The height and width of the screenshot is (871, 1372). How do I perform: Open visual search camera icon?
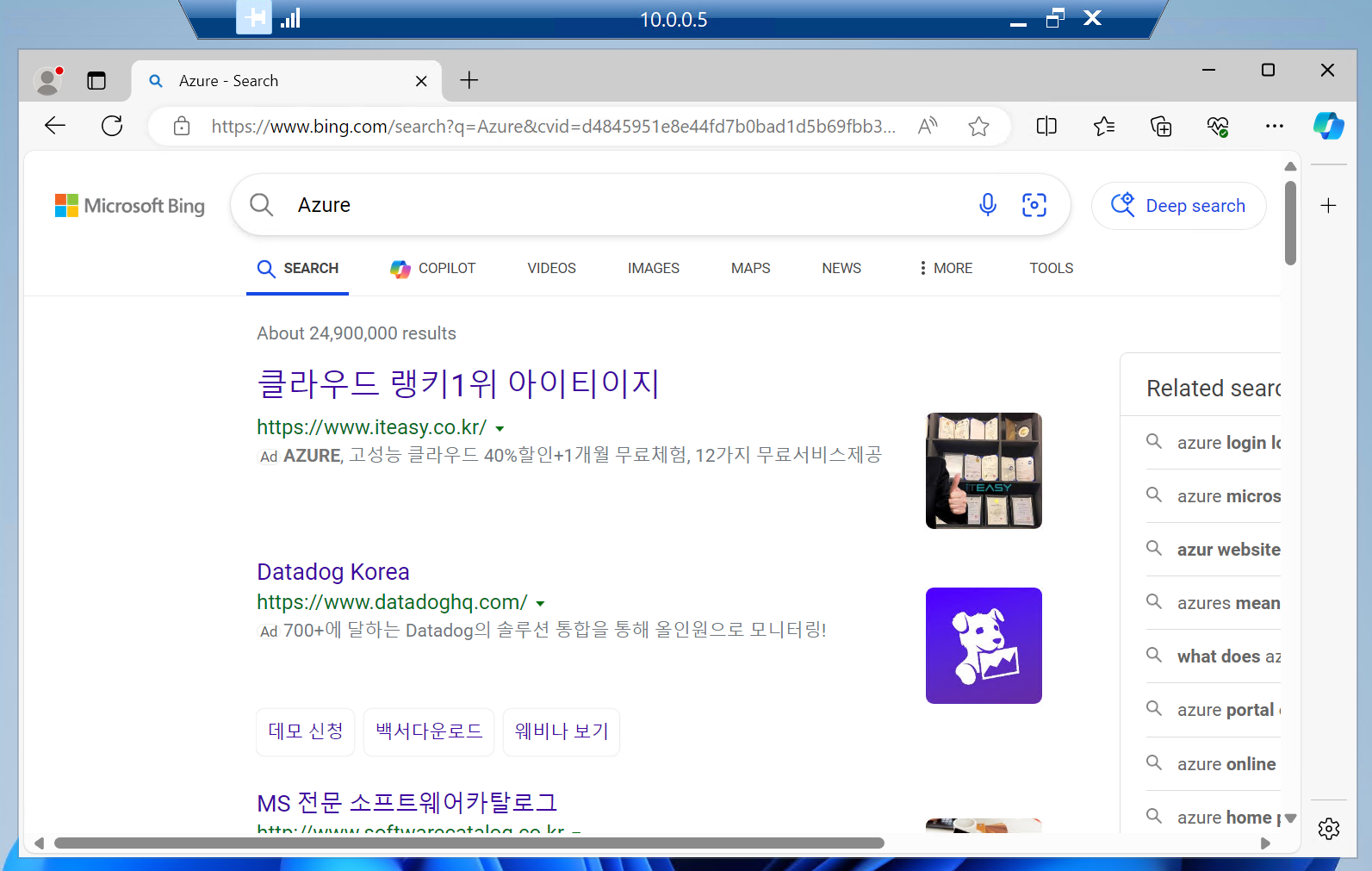pos(1034,204)
